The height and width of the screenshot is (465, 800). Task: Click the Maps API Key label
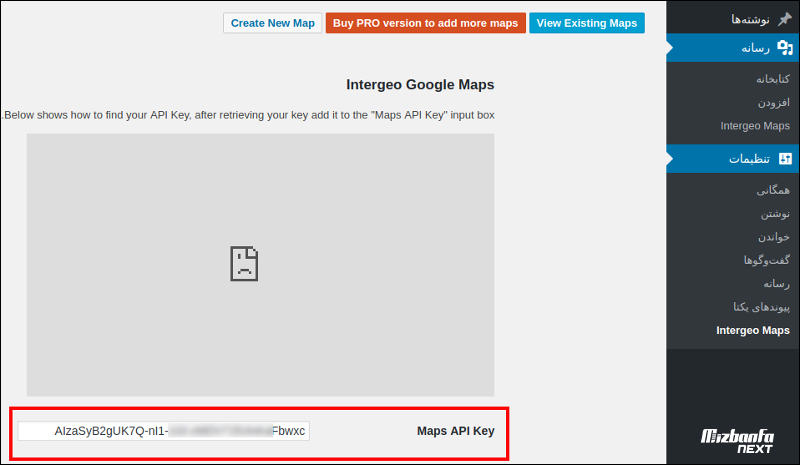click(x=456, y=431)
